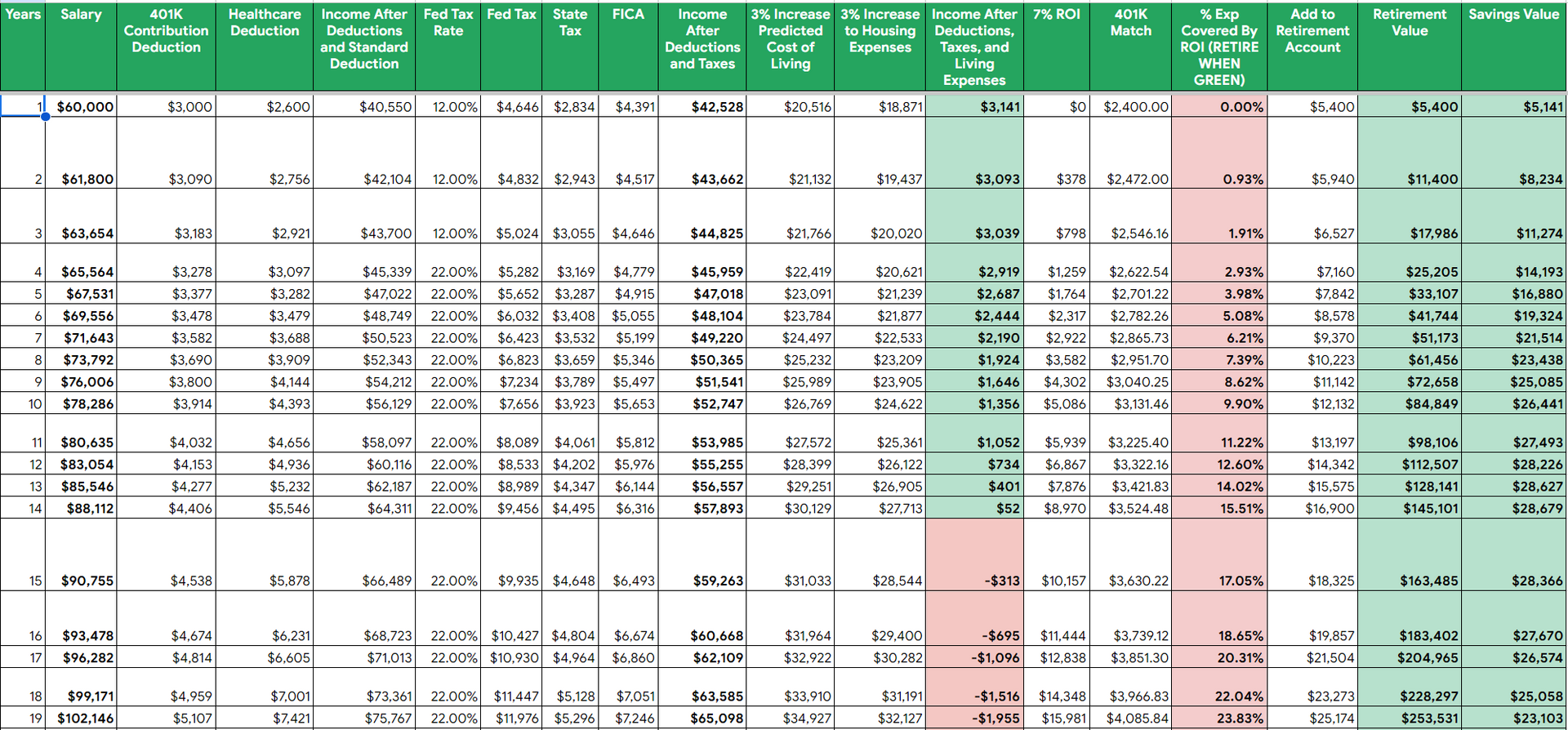The image size is (1568, 730).
Task: Click the -$695 cell
Action: [x=974, y=619]
